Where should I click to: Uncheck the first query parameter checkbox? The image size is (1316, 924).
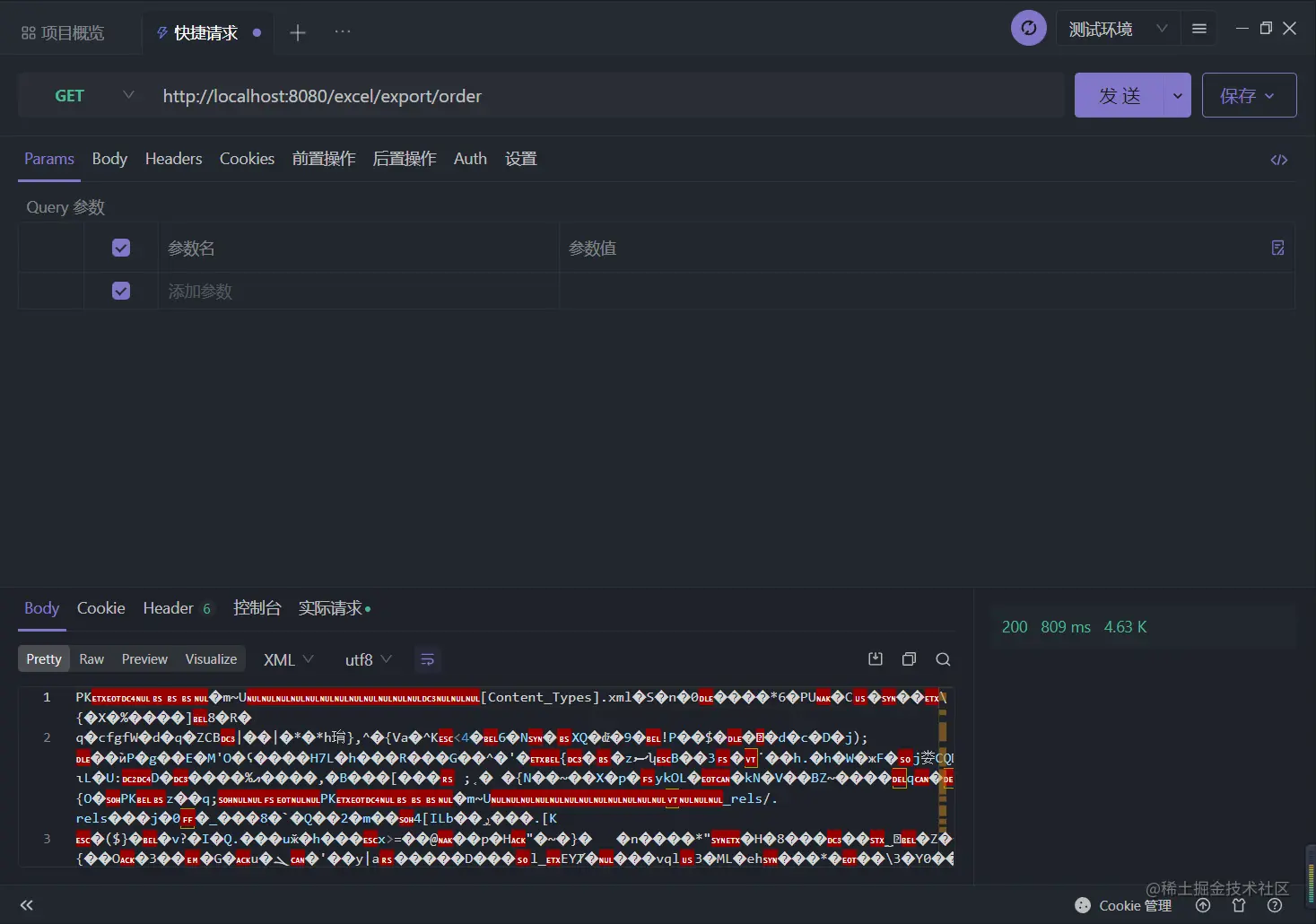click(x=121, y=248)
